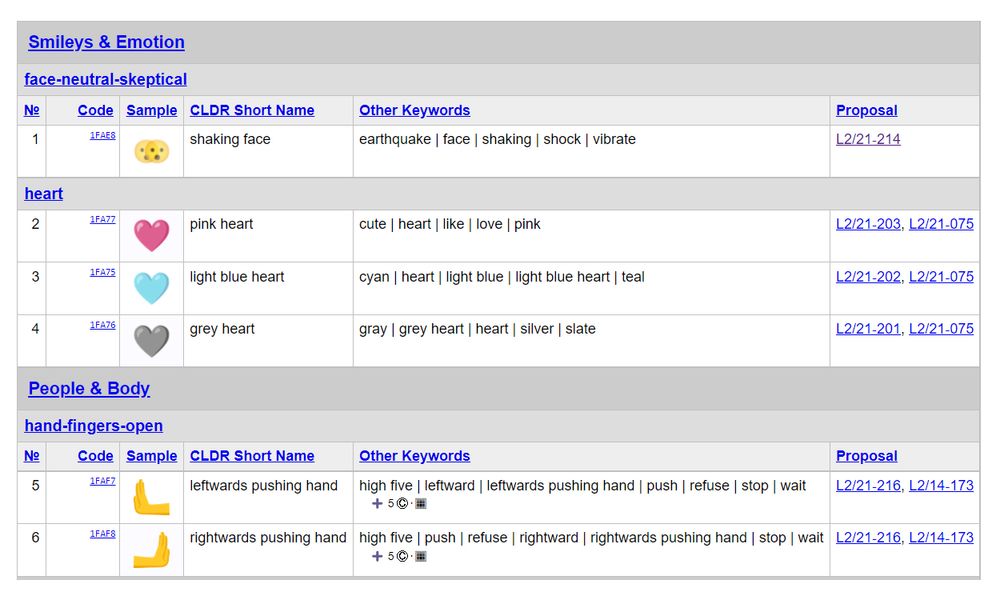This screenshot has height=600, width=1000.
Task: Click the circled-C icon under the high five keywords
Action: [x=402, y=503]
